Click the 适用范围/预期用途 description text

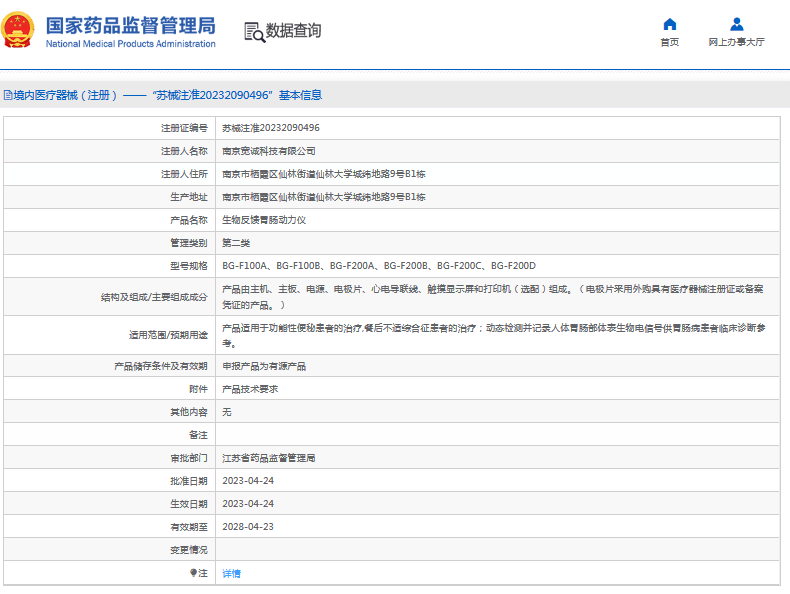(x=494, y=336)
